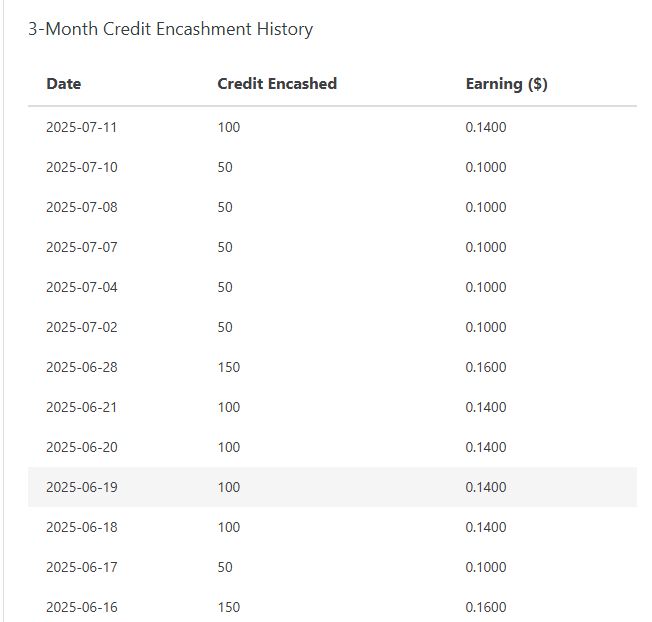Screen dimensions: 652x622
Task: Click the 2025-06-20 date entry
Action: click(81, 447)
